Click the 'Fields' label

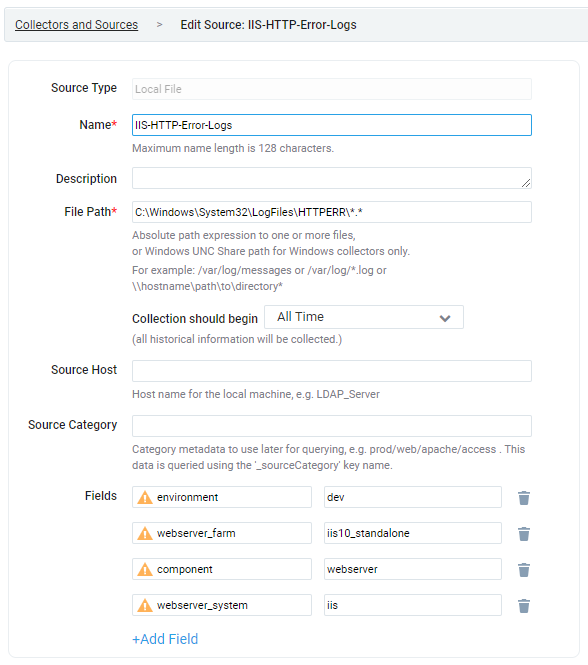101,496
